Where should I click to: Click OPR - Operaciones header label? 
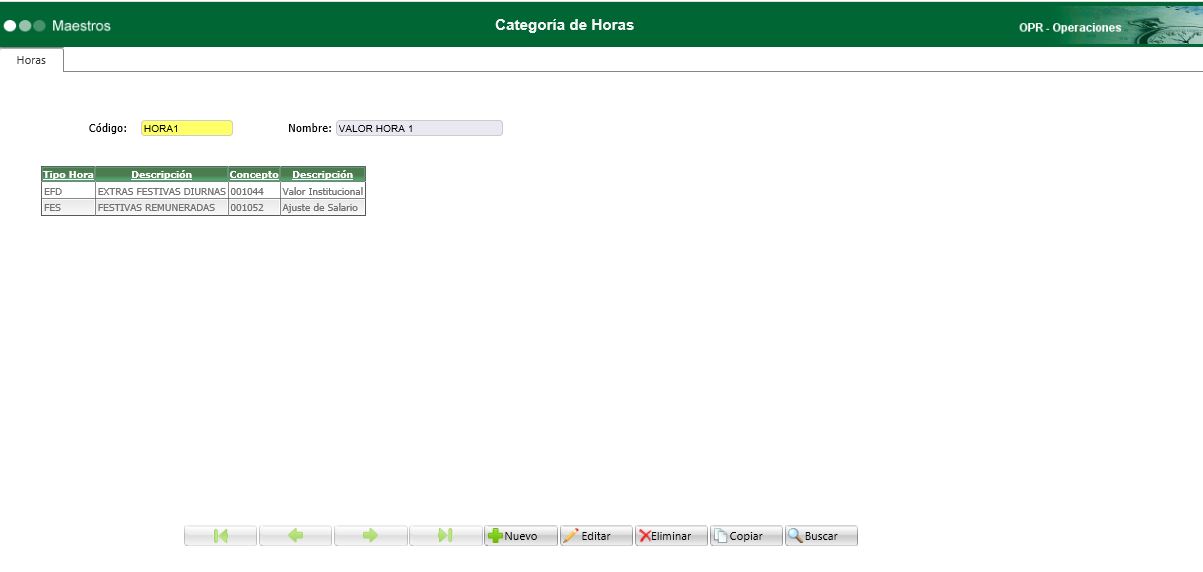tap(1070, 28)
